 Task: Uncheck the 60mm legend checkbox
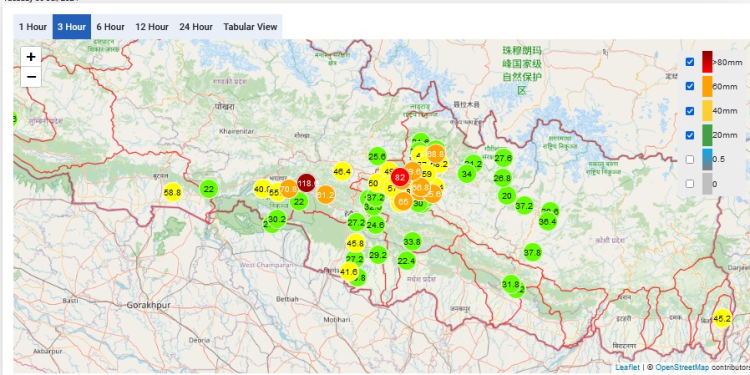point(690,86)
